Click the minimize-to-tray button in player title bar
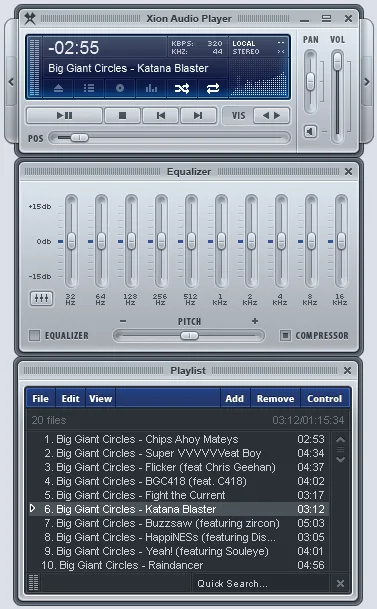This screenshot has width=377, height=609. pyautogui.click(x=305, y=19)
